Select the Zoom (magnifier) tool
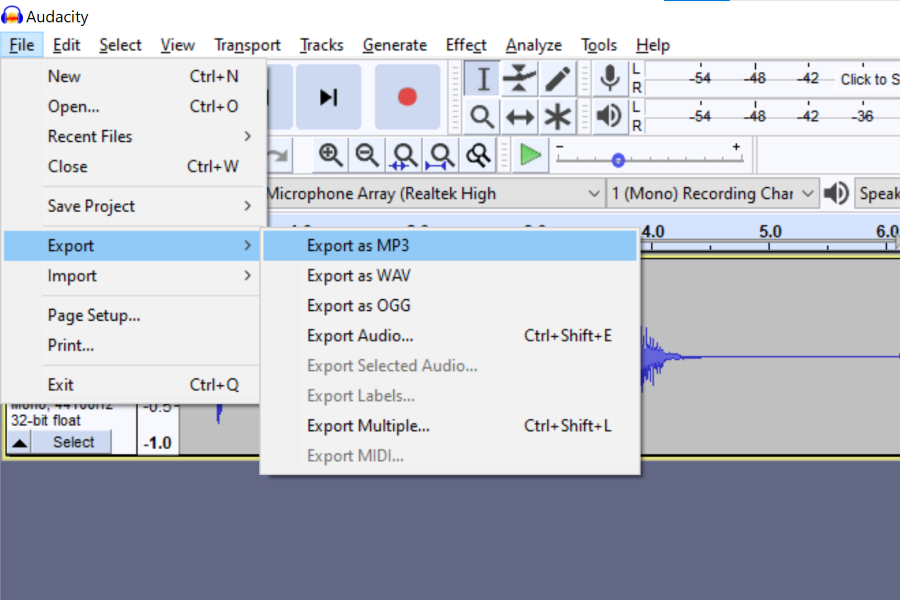 click(482, 117)
